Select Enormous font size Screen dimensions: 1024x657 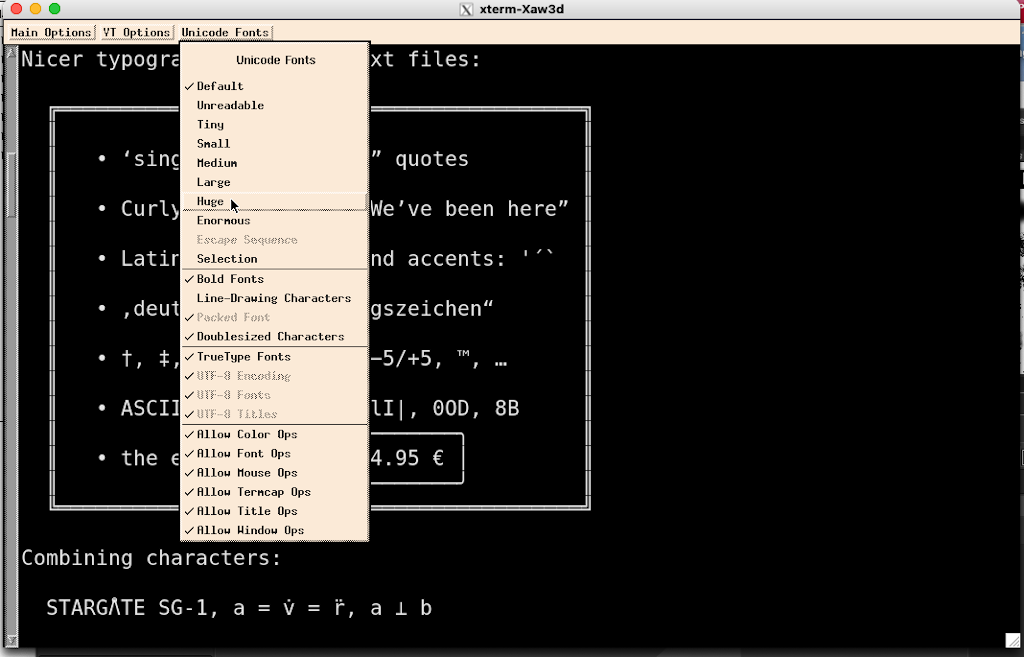223,221
